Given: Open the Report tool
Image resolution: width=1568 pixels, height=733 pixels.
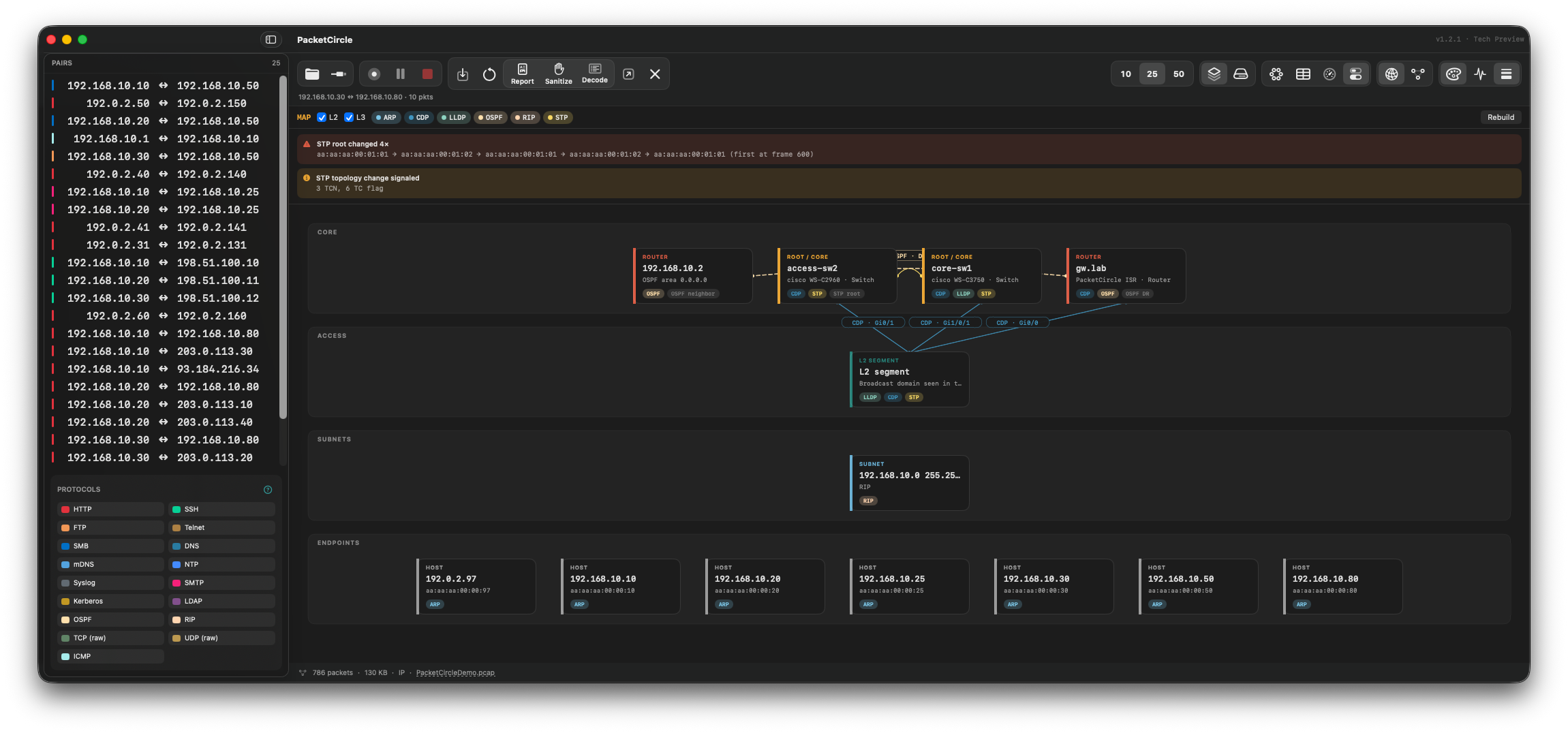Looking at the screenshot, I should (x=523, y=74).
